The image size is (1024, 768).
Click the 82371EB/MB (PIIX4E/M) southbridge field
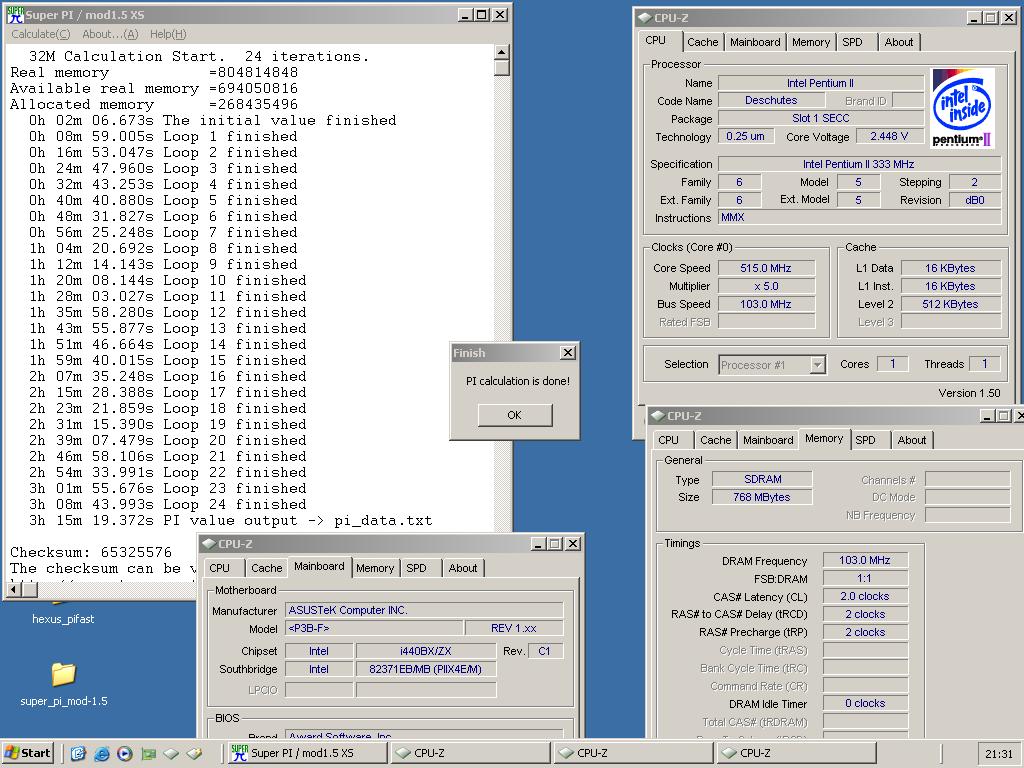tap(426, 669)
